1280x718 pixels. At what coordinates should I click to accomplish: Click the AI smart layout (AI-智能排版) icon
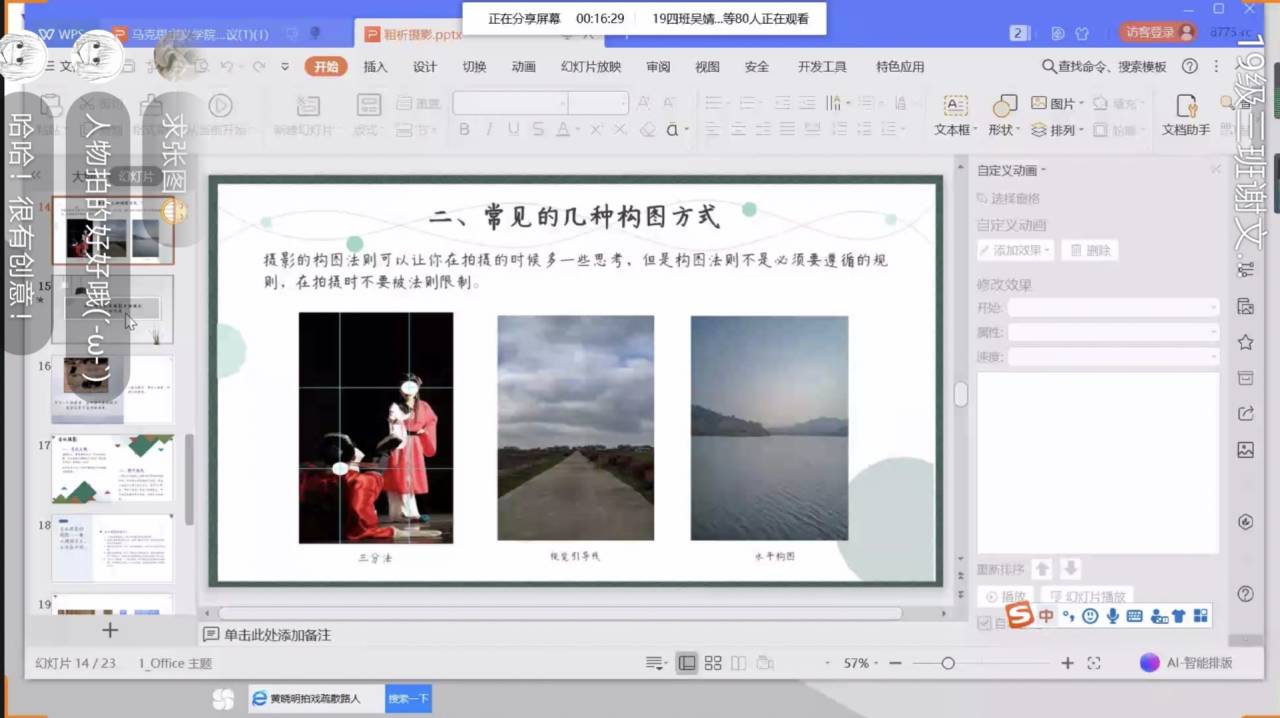coord(1150,663)
